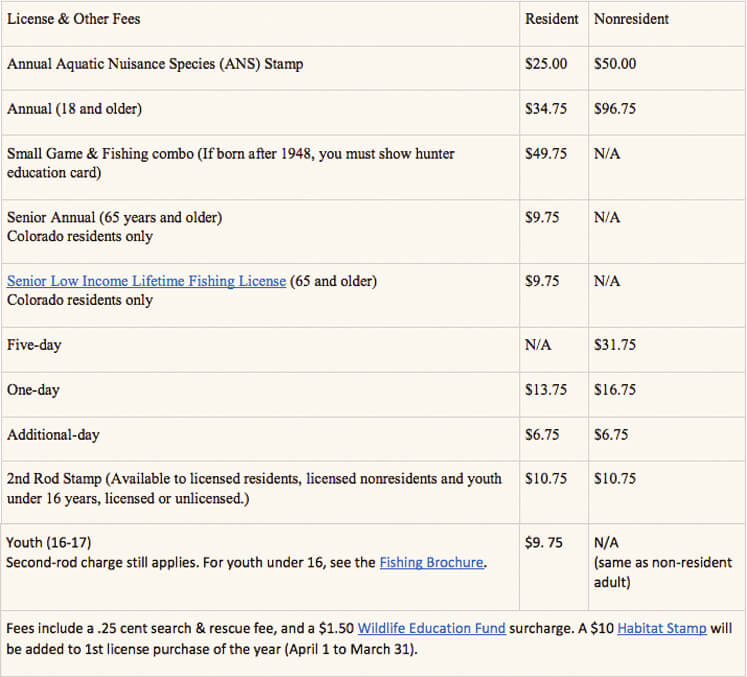Visit the Habitat Stamp link

661,628
